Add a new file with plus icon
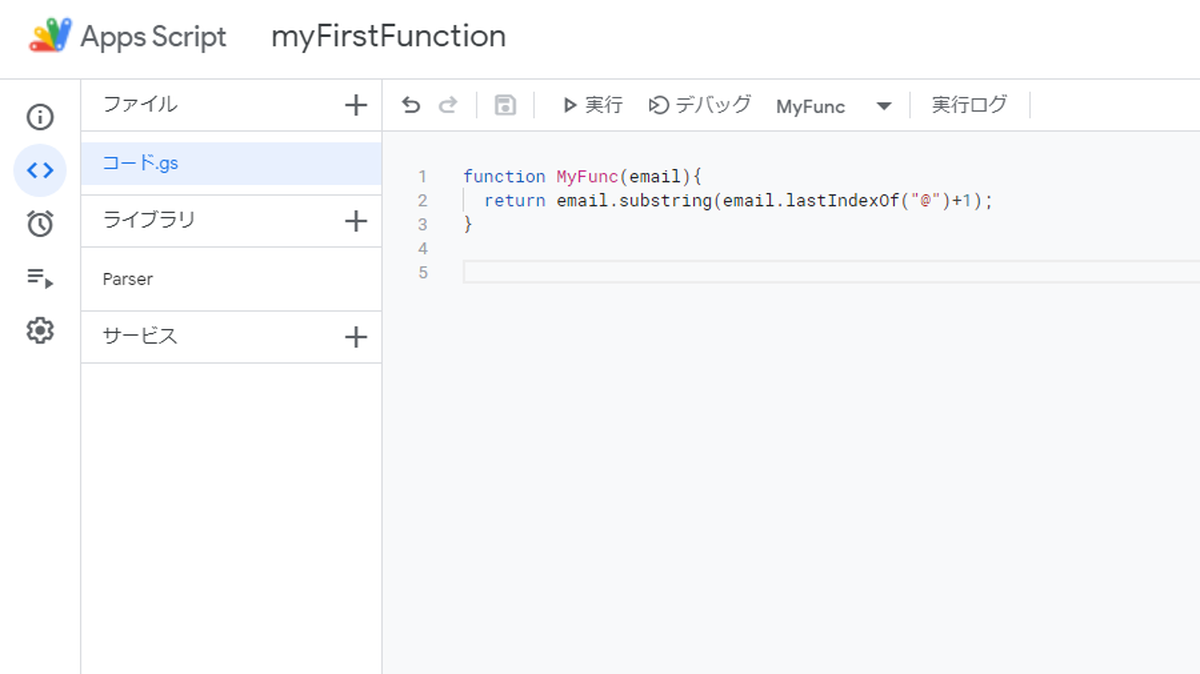This screenshot has height=674, width=1200. click(x=356, y=105)
